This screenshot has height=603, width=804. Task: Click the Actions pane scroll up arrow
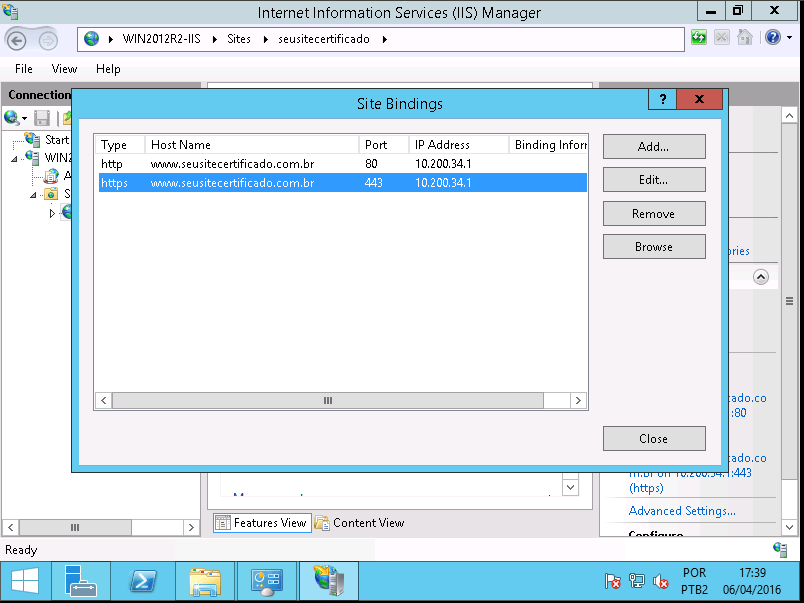tap(789, 115)
